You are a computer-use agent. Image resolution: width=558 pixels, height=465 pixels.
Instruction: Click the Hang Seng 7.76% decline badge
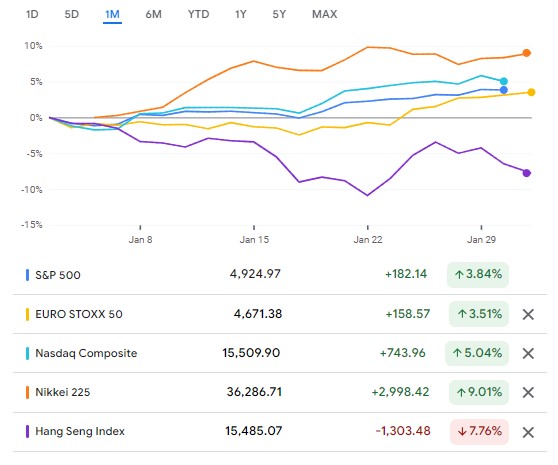[x=479, y=432]
